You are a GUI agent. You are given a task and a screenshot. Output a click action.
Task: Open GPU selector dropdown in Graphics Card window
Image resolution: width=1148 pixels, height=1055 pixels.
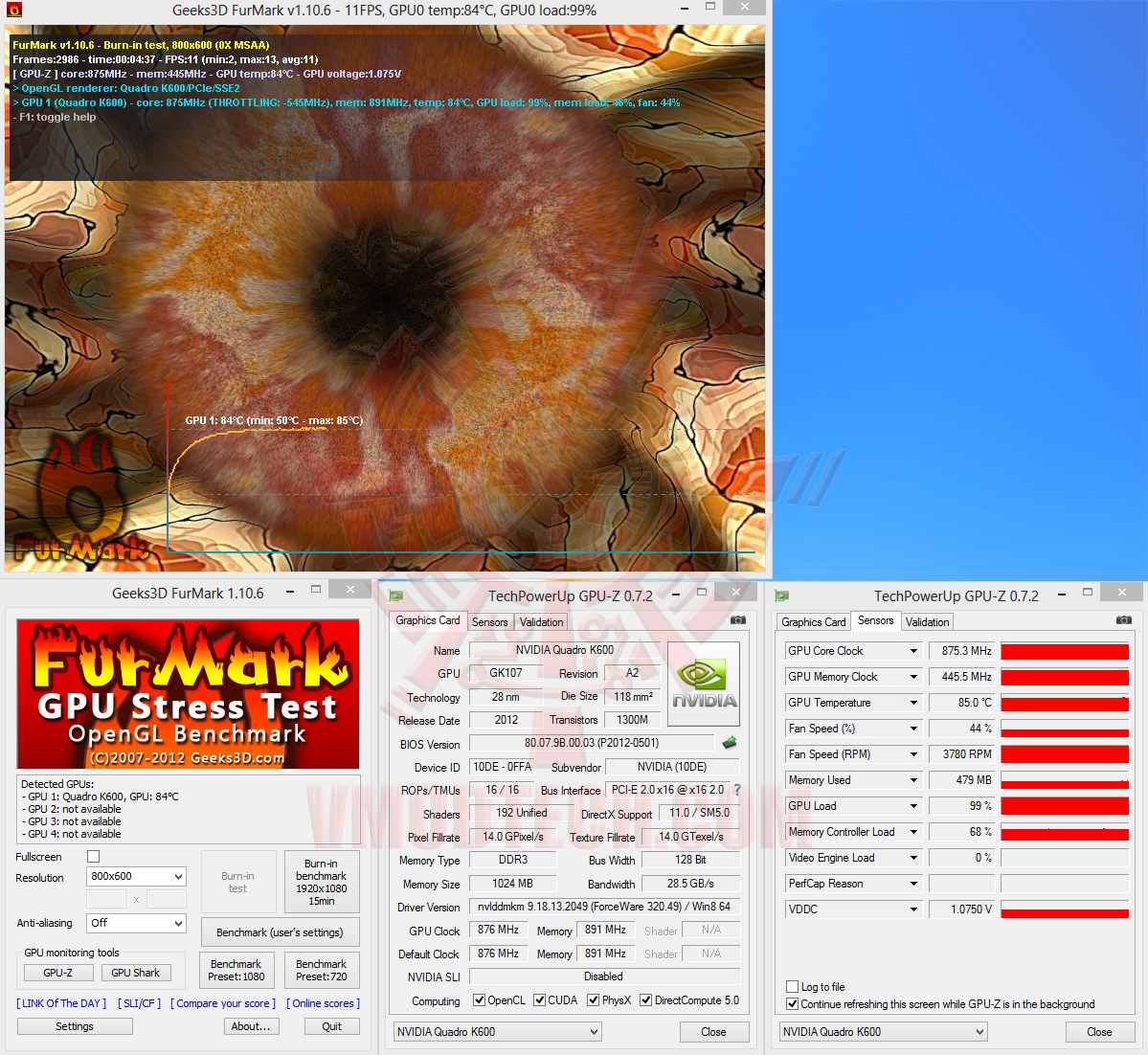click(497, 1032)
